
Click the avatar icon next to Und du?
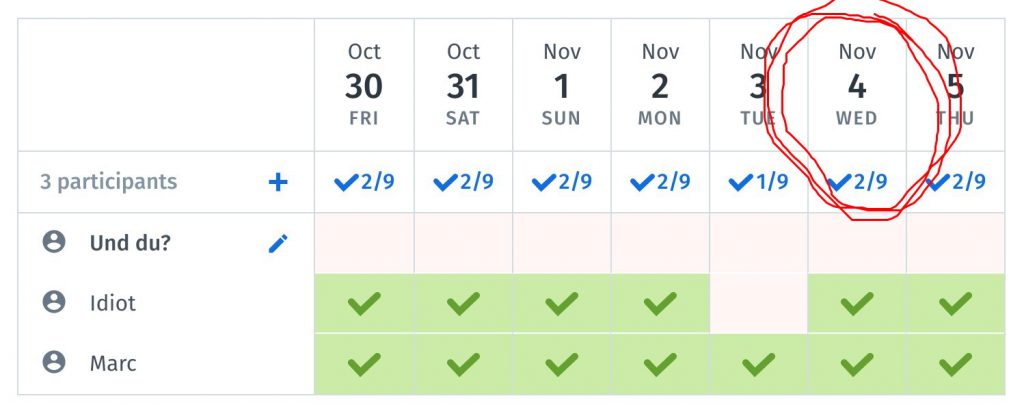[54, 242]
